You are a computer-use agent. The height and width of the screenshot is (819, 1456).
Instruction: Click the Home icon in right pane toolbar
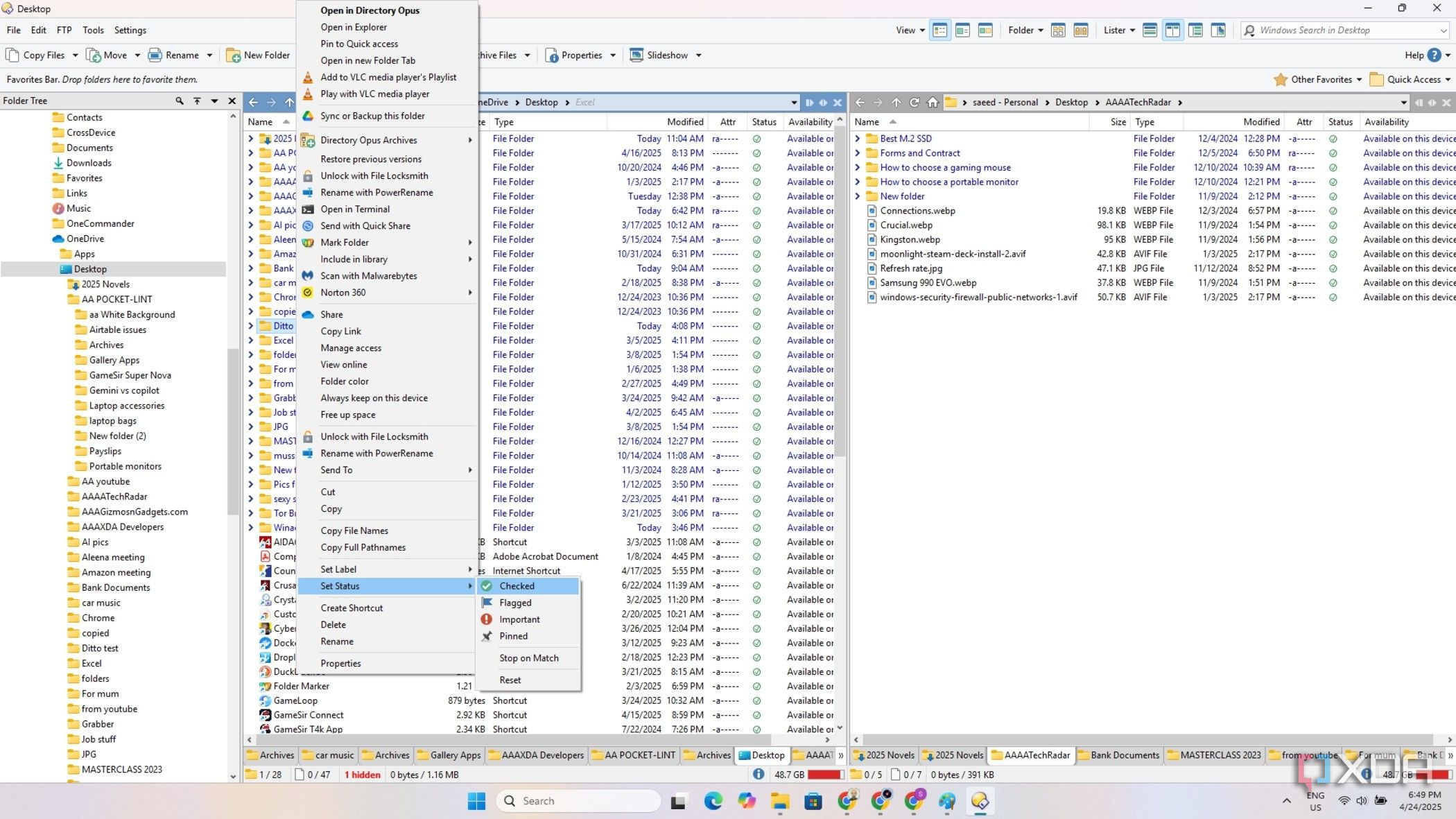[933, 102]
